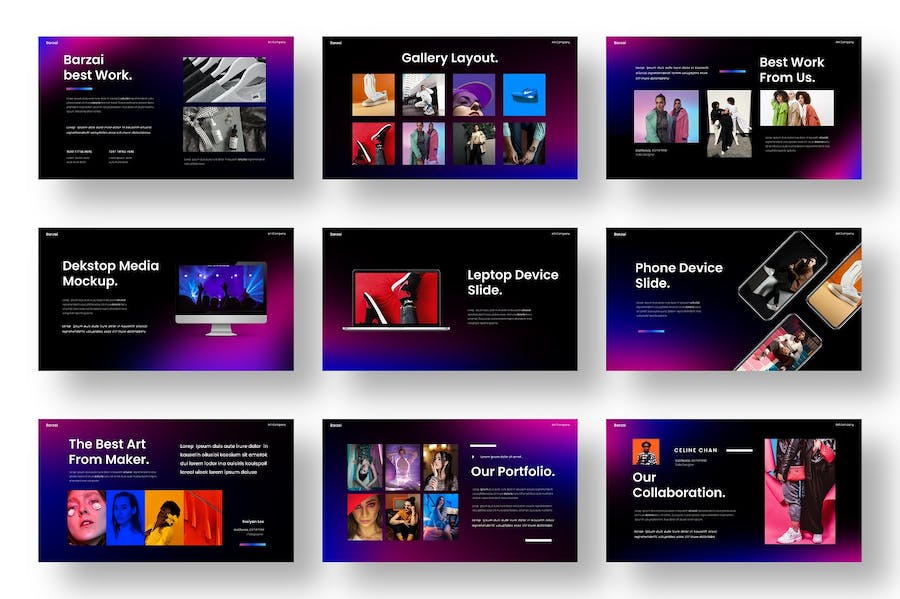Click the 'Best Work From Us.' heading
The width and height of the screenshot is (900, 599).
(792, 69)
